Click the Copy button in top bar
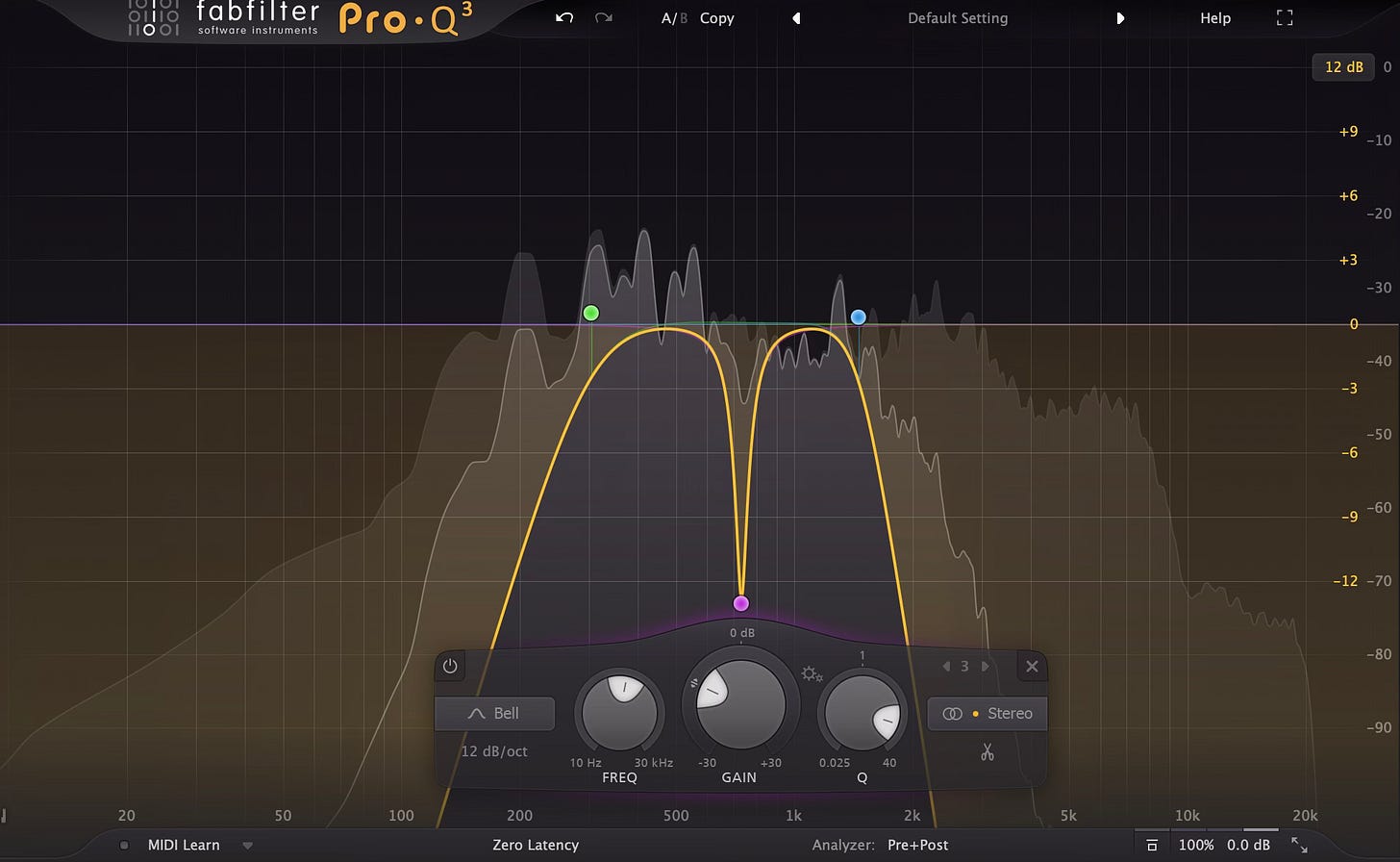 716,18
